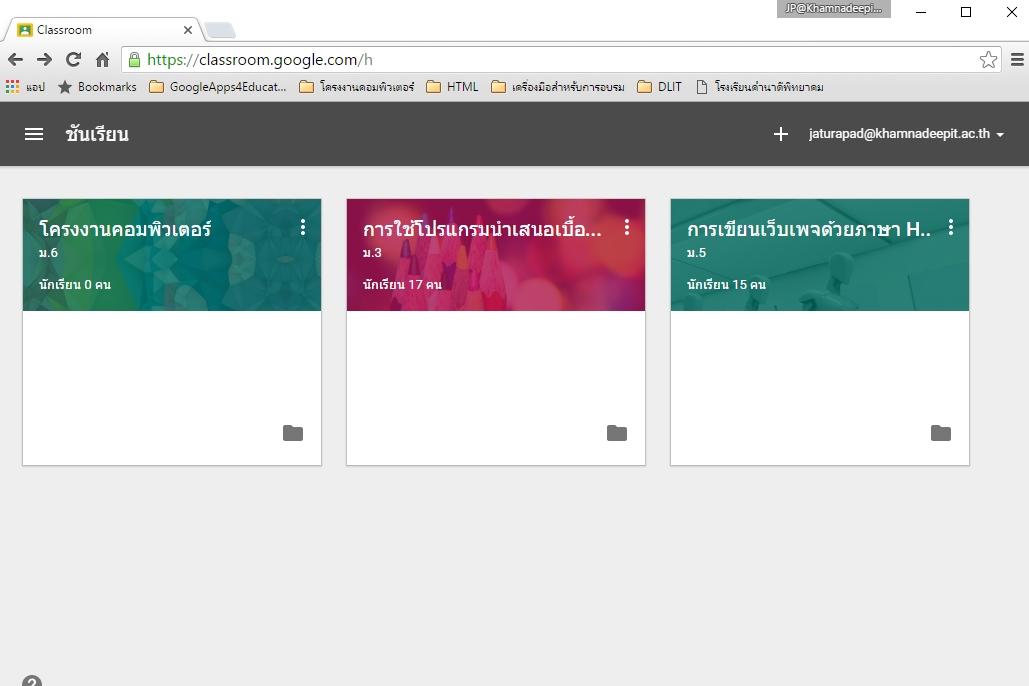
Task: Click ม.5 section label on third card
Action: click(696, 253)
